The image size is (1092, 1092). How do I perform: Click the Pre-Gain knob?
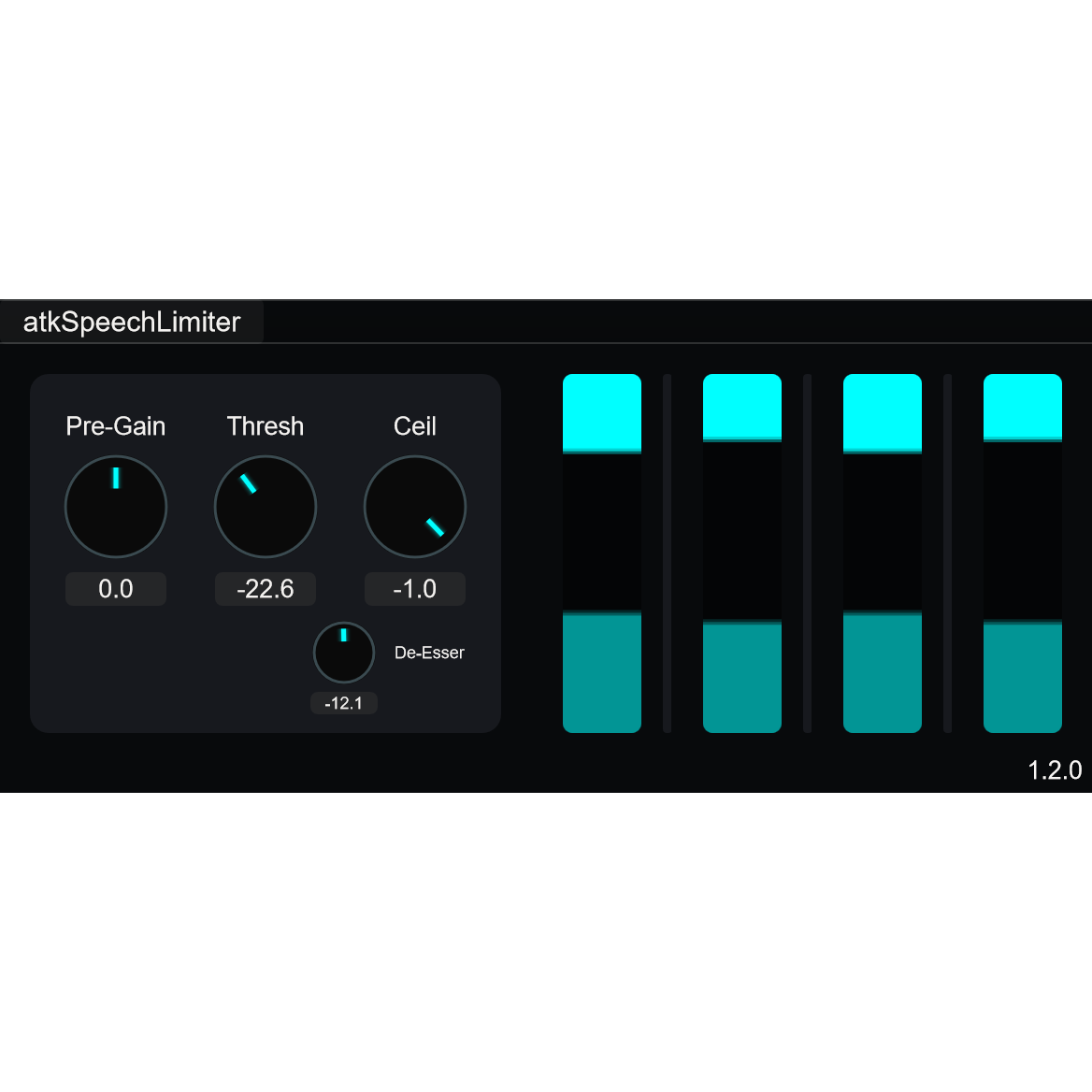point(116,507)
